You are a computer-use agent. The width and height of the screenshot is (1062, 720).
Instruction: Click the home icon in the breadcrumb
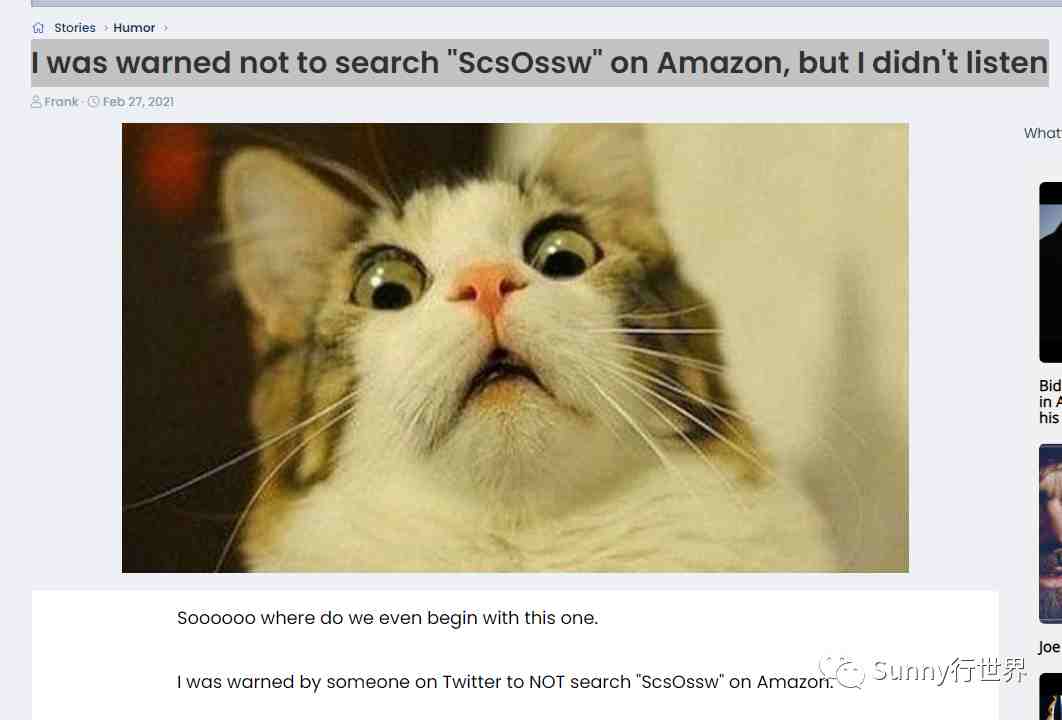[x=39, y=28]
